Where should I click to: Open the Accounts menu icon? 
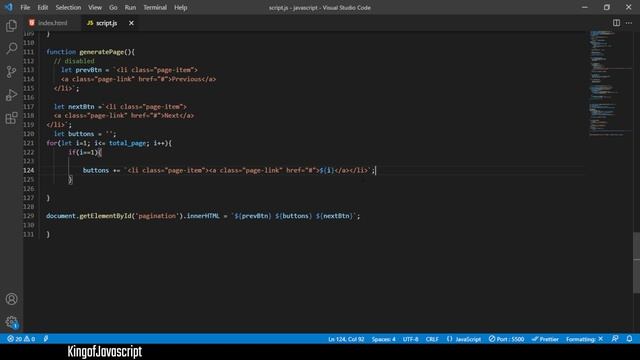point(11,299)
